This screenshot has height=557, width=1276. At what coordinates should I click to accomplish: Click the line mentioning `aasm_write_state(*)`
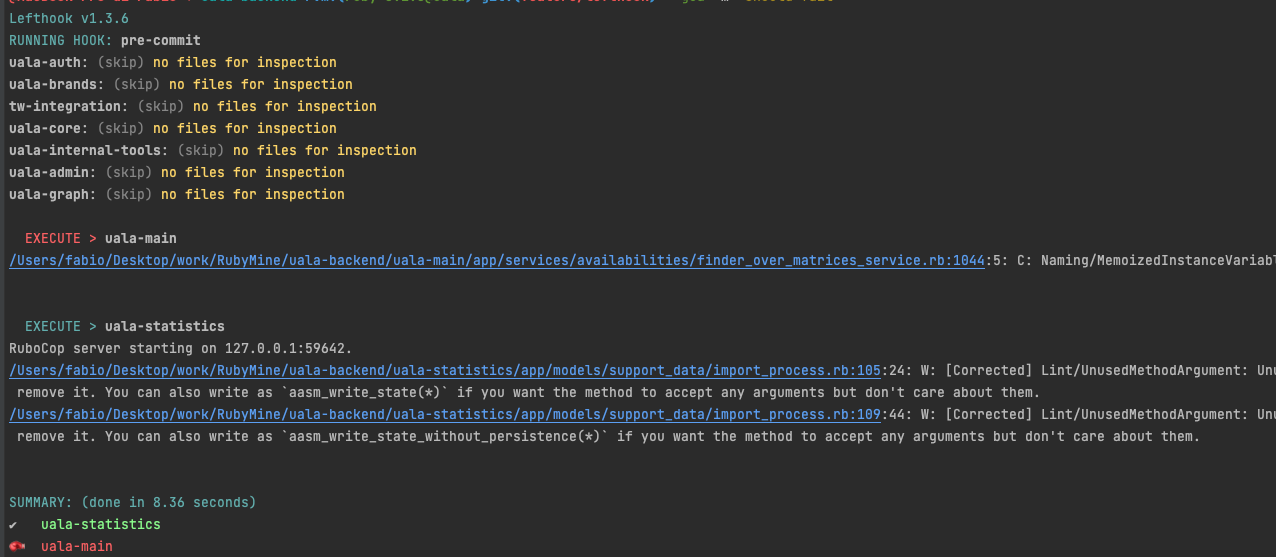click(x=529, y=392)
